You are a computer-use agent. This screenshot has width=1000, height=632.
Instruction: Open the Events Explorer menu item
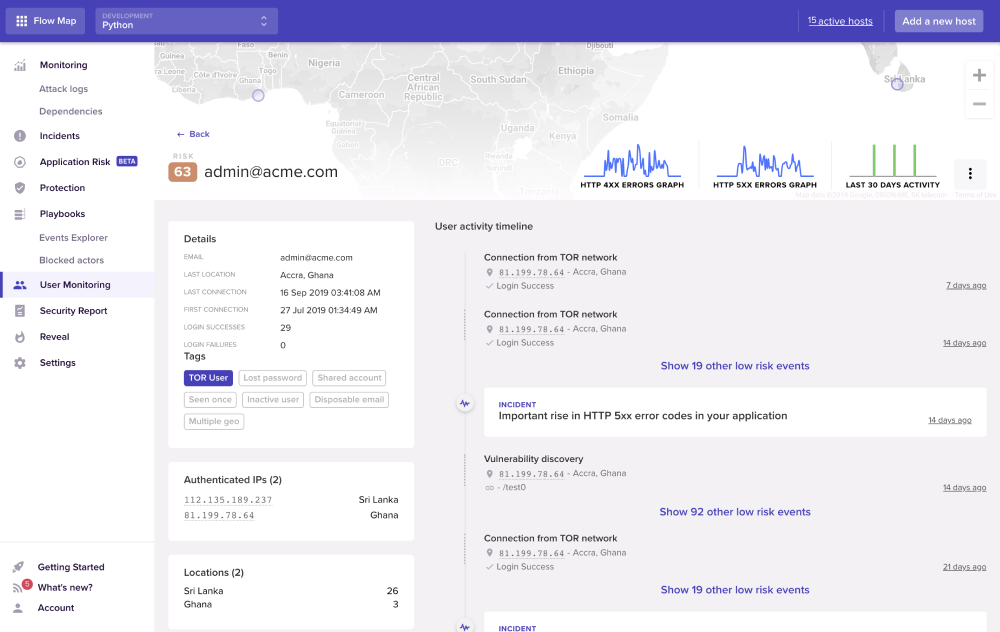coord(73,238)
